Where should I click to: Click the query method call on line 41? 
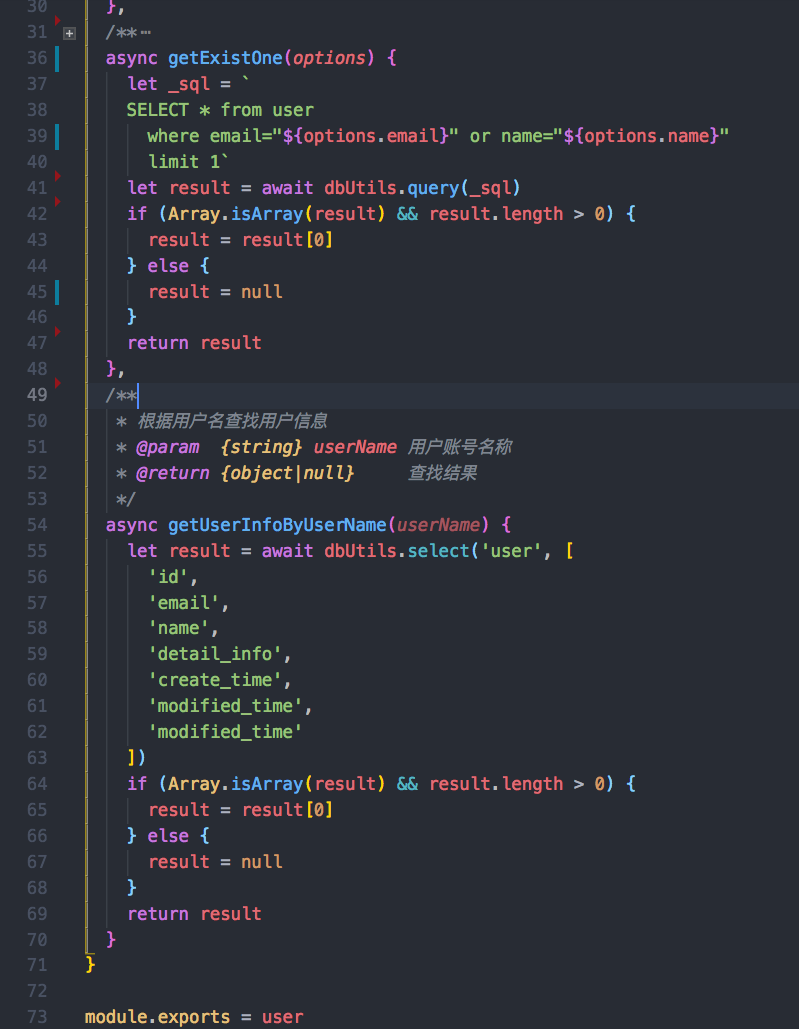pos(433,188)
